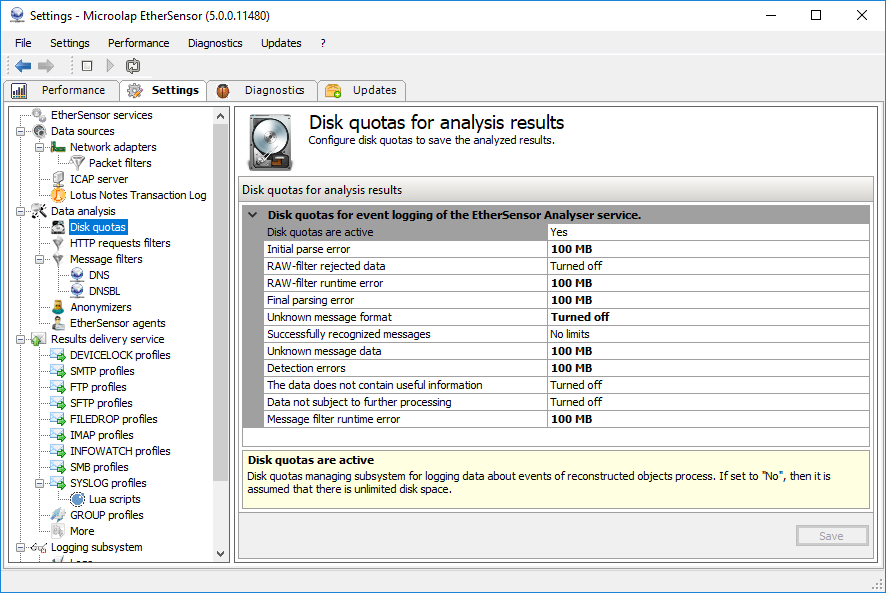Screen dimensions: 886x593
Task: Click the DNSBL globe icon
Action: [77, 291]
